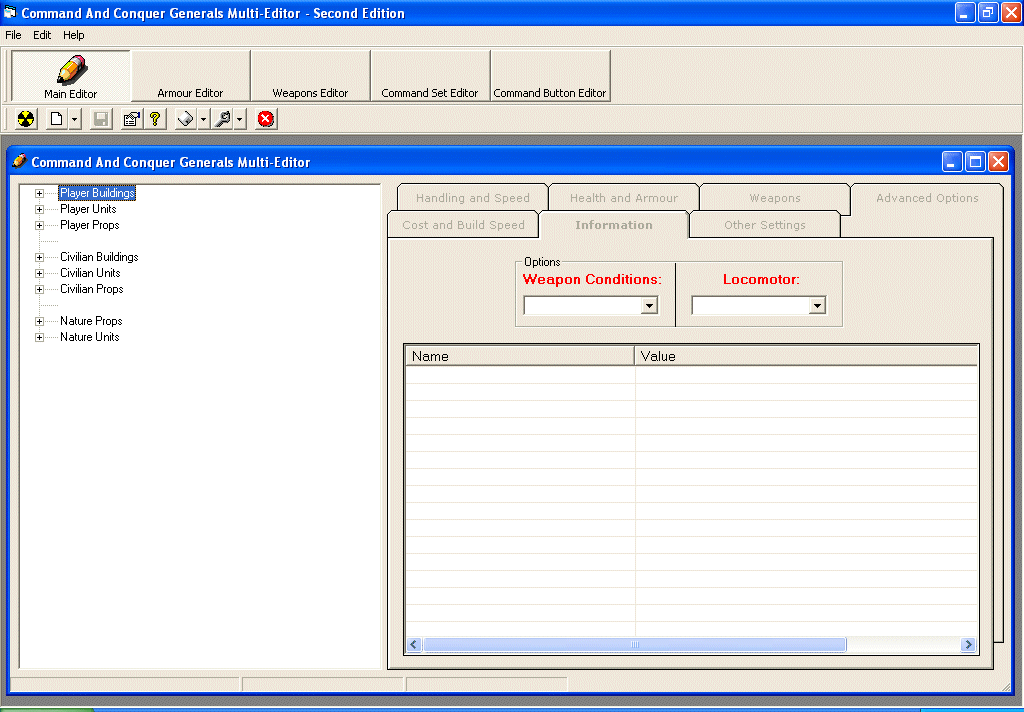Open the Command Set Editor

(430, 76)
